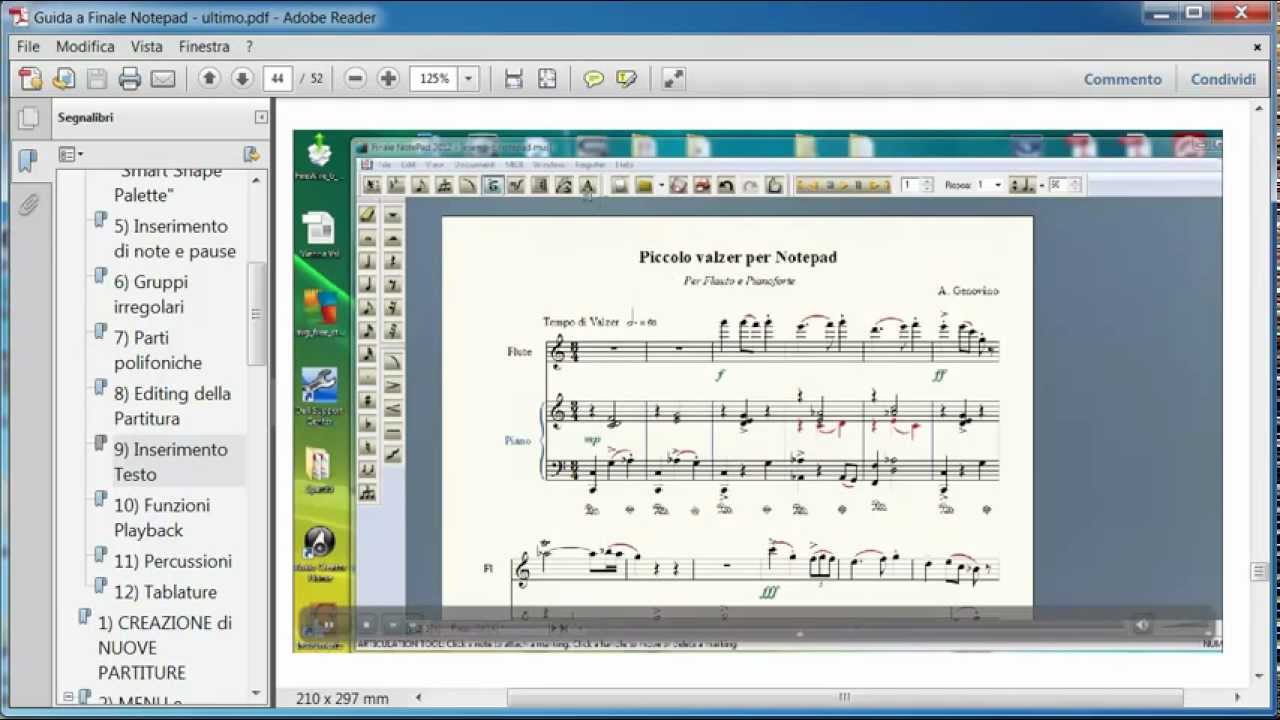1280x720 pixels.
Task: Click the Create PDF toolbar icon
Action: (x=31, y=79)
